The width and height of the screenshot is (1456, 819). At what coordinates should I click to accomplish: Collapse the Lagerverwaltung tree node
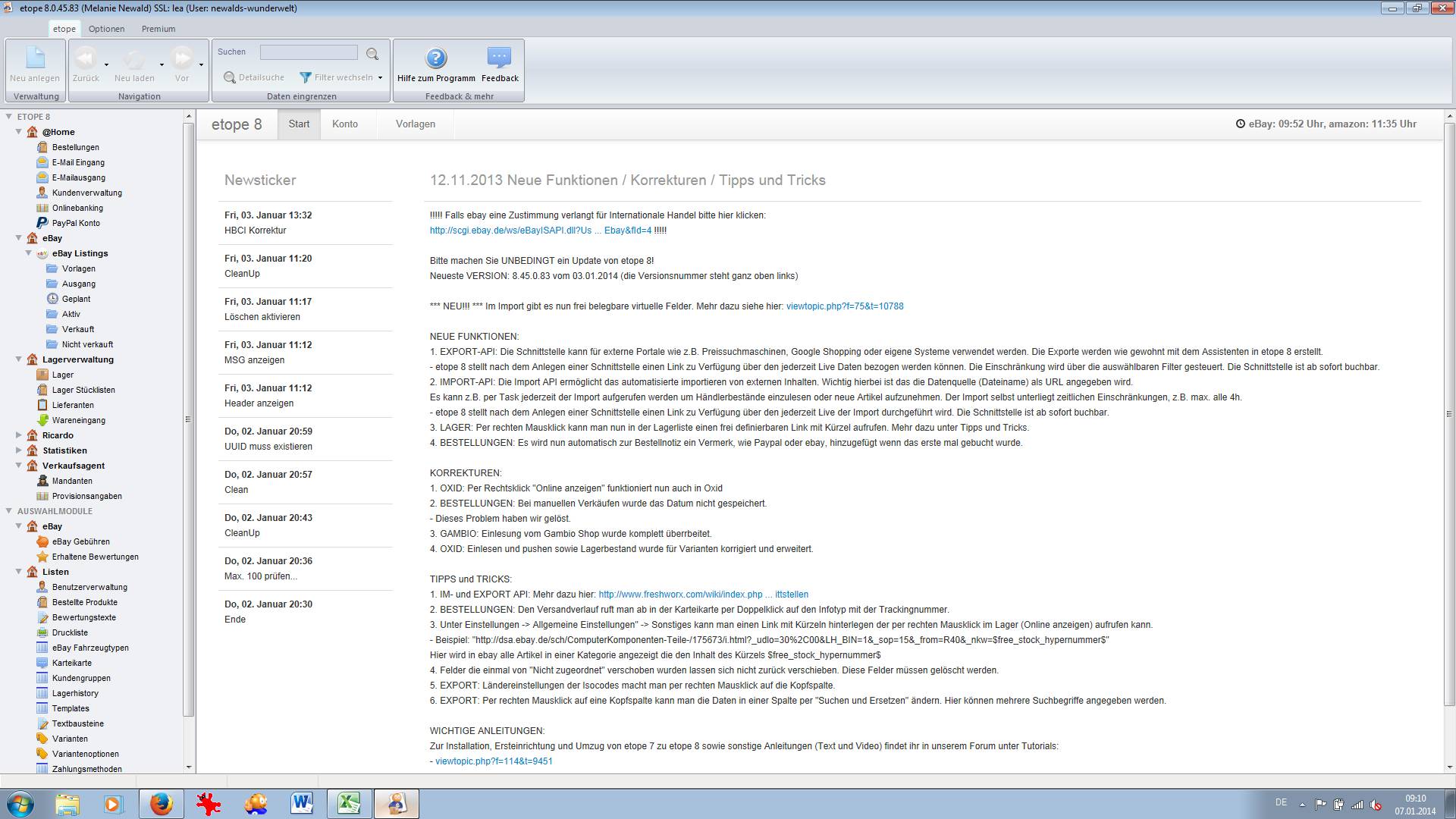point(19,359)
